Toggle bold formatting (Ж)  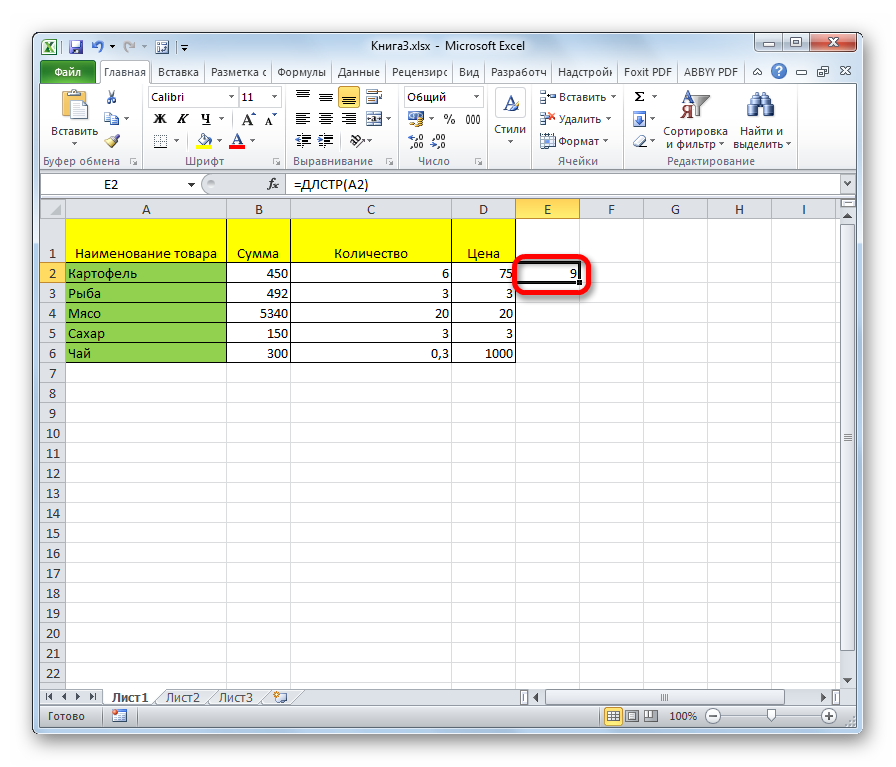pos(159,119)
